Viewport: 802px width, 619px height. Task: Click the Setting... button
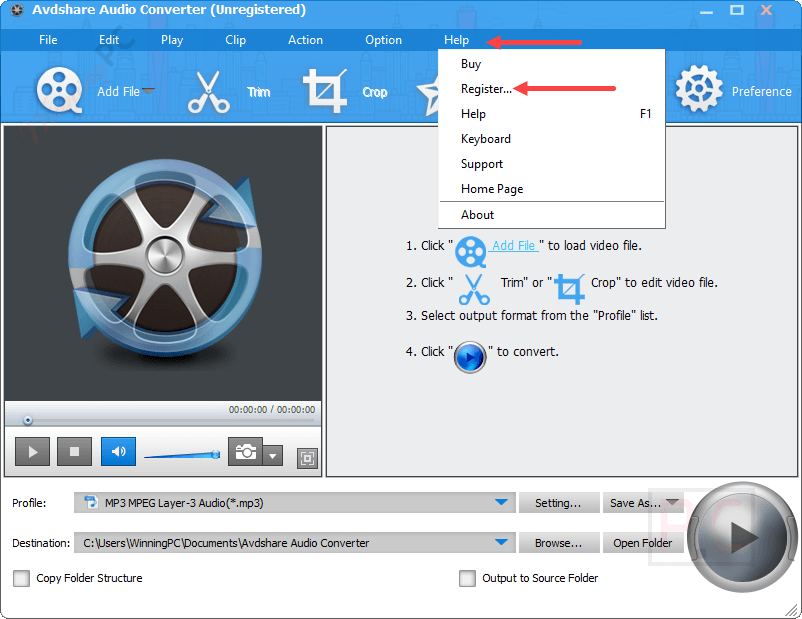pyautogui.click(x=559, y=503)
